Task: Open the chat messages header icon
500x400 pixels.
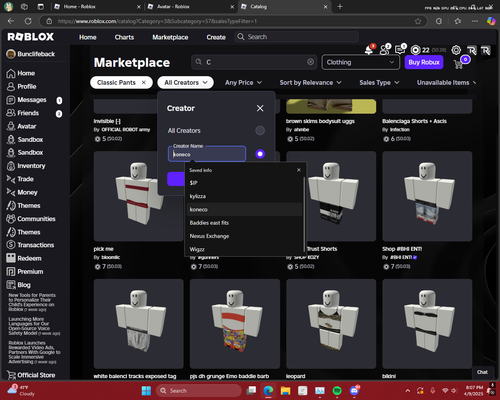Action: 400,50
